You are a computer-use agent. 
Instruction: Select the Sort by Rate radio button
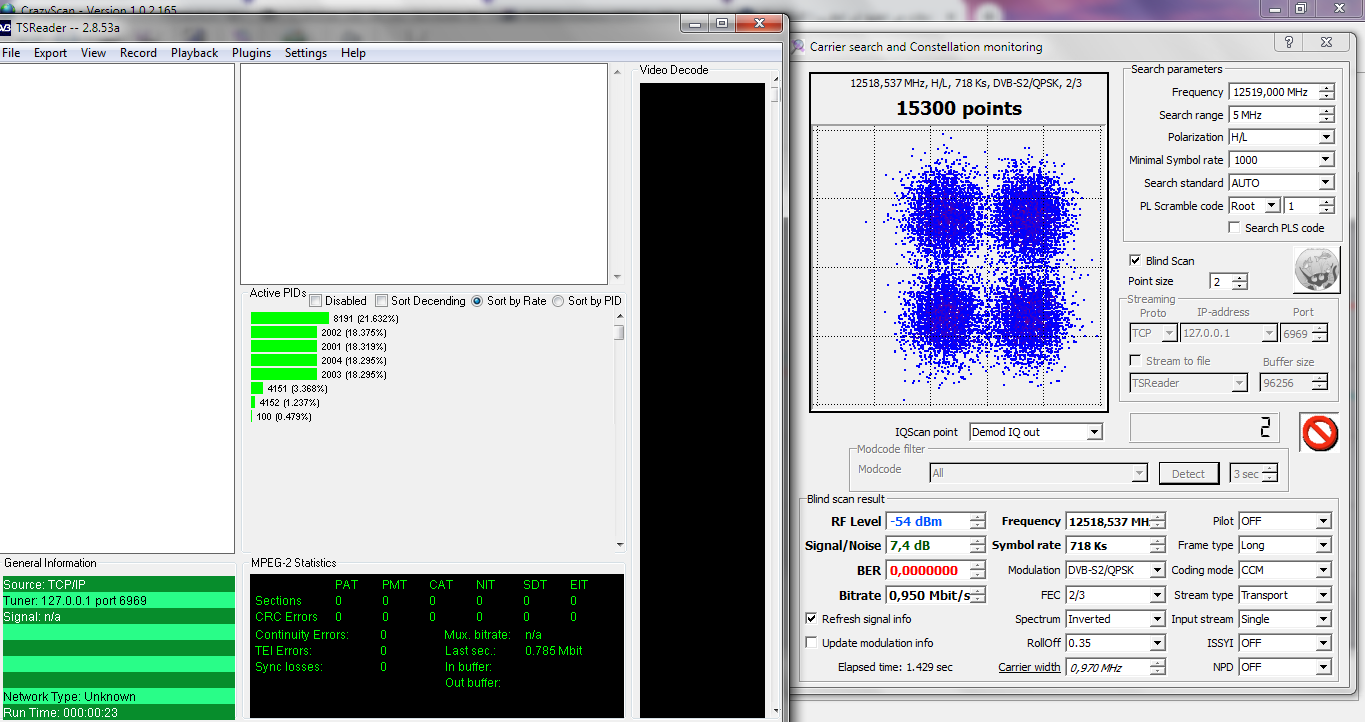tap(477, 301)
